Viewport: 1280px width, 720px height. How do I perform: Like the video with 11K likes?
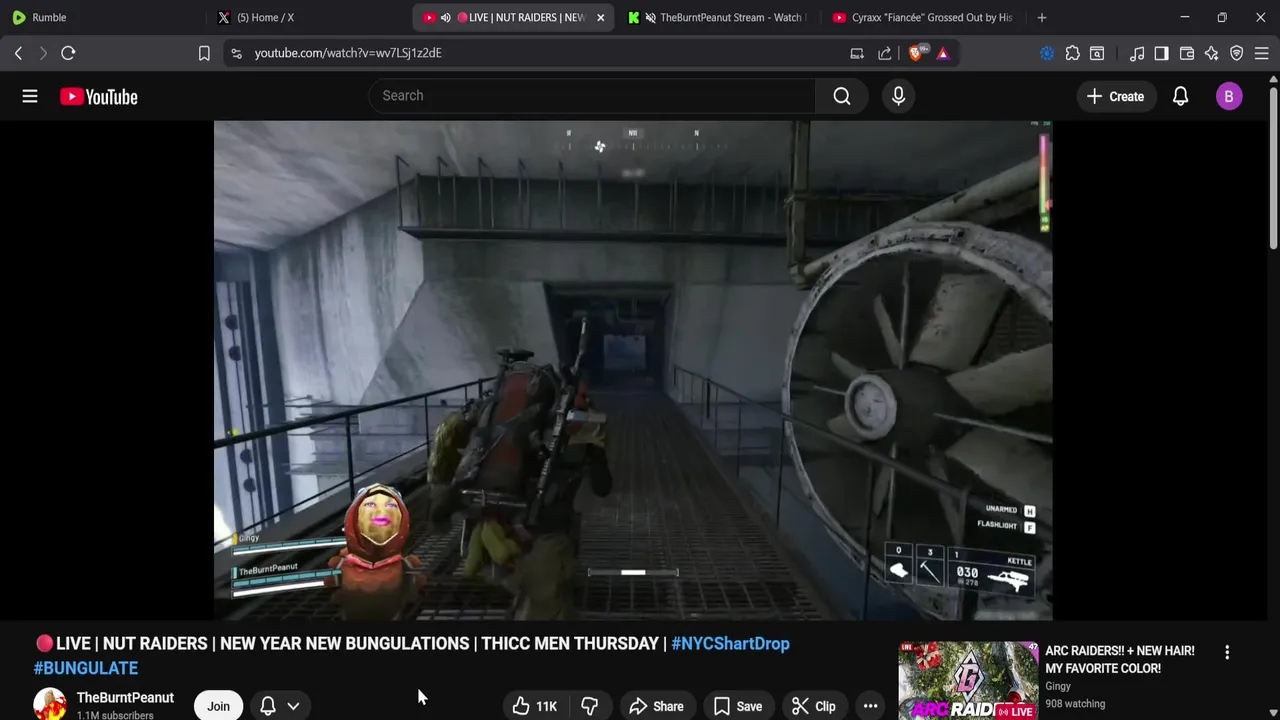pyautogui.click(x=535, y=706)
